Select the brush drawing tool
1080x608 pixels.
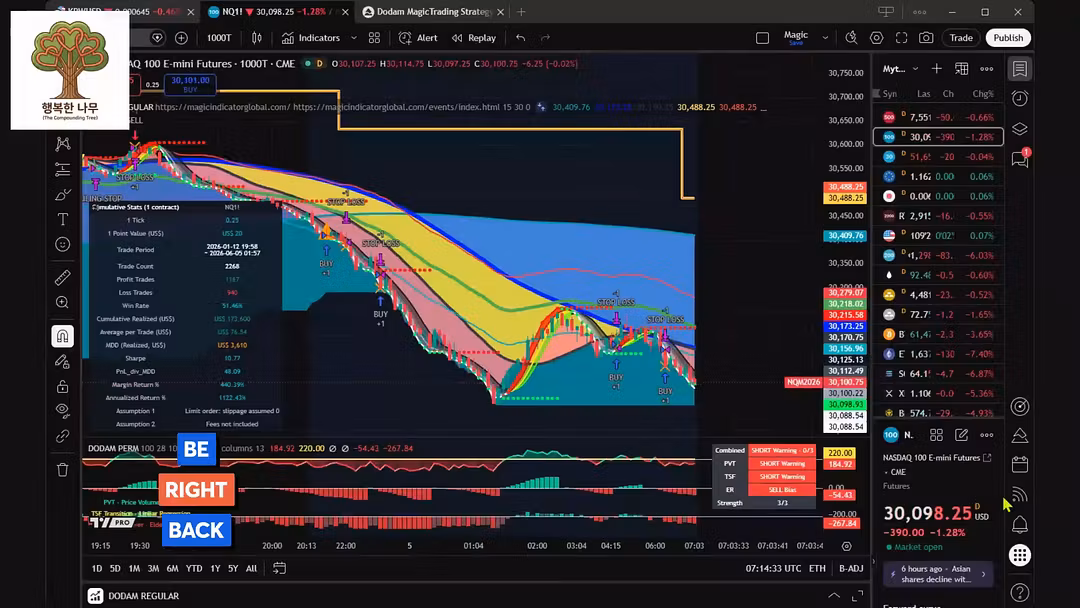tap(63, 194)
